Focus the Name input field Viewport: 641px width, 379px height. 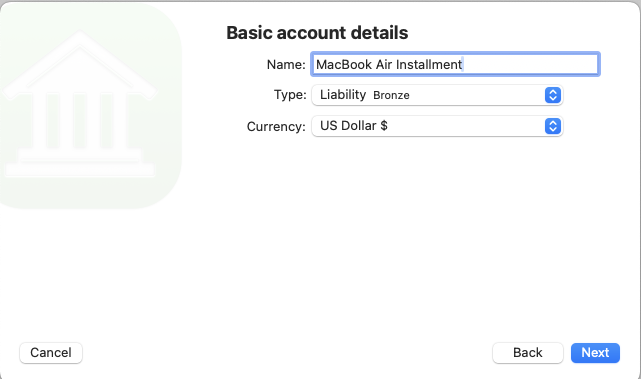click(x=455, y=64)
